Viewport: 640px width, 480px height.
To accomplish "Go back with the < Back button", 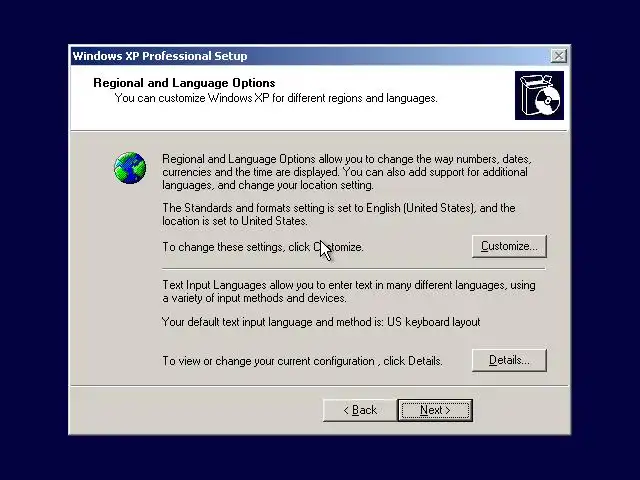I will click(360, 410).
